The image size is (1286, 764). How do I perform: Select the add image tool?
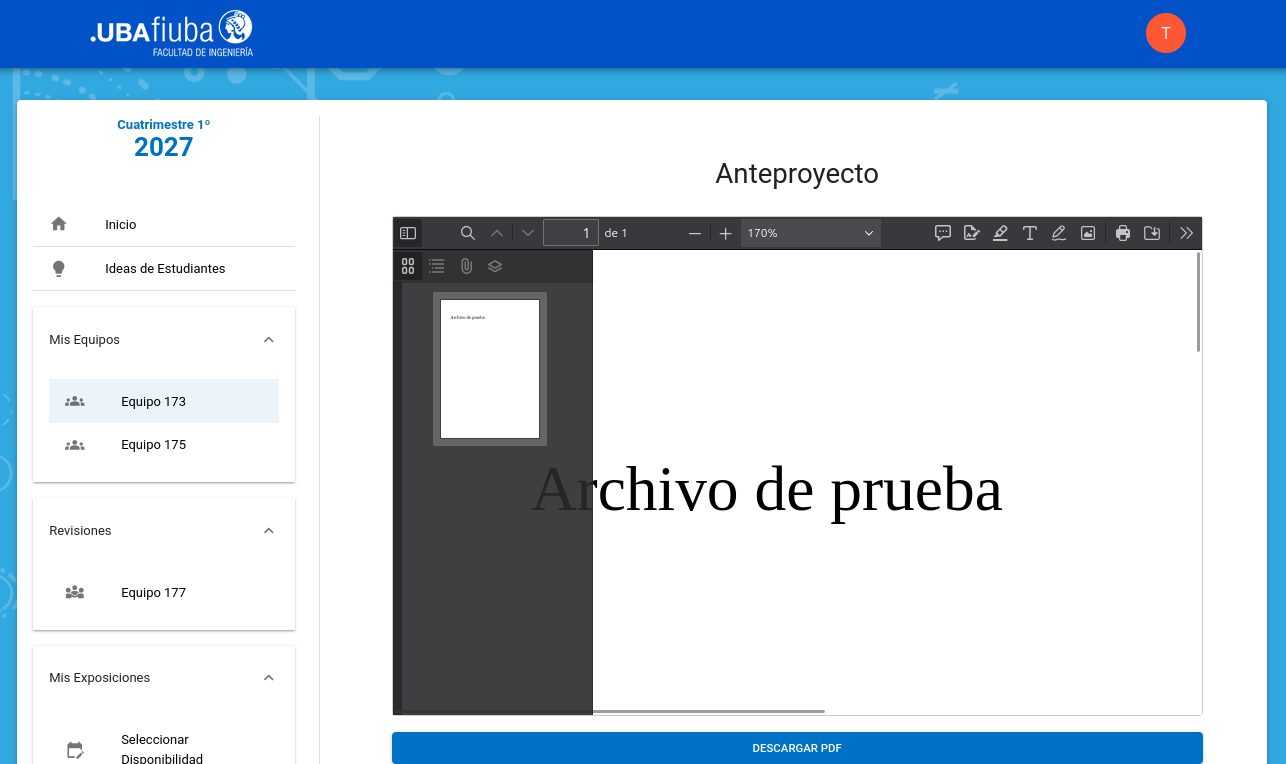point(1088,233)
